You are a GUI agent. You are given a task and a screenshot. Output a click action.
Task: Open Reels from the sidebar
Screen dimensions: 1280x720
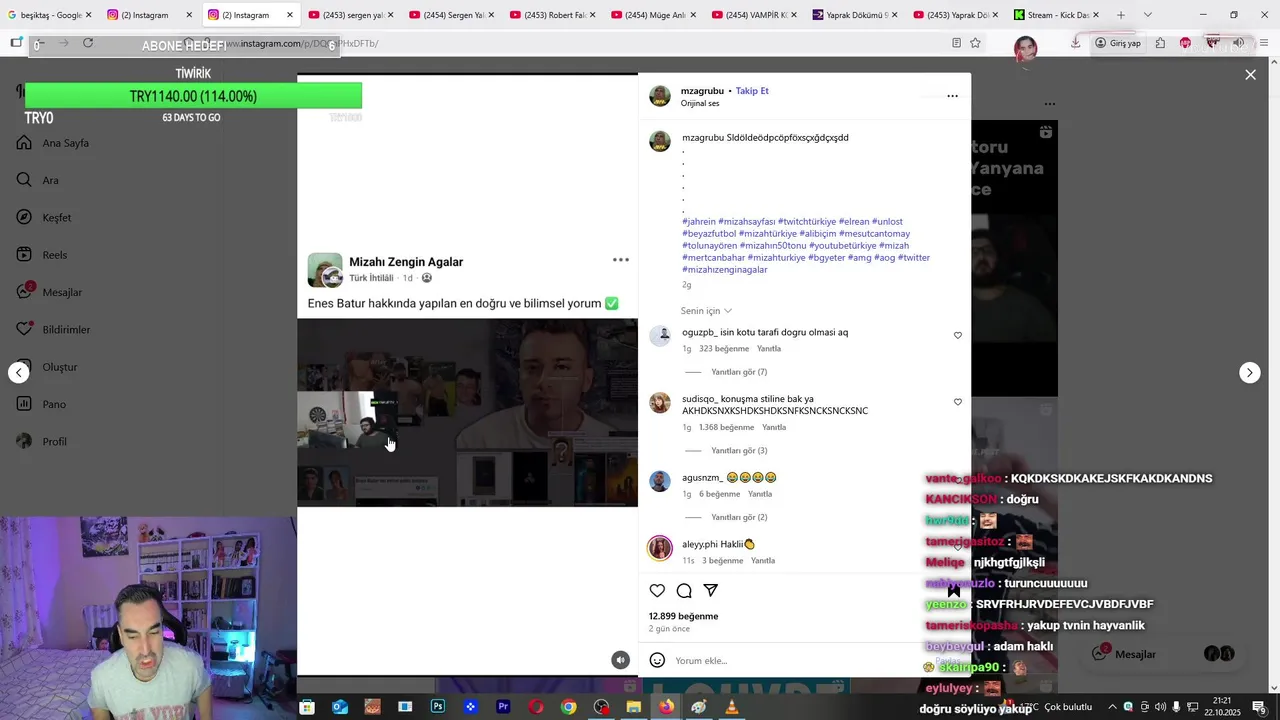[x=42, y=255]
